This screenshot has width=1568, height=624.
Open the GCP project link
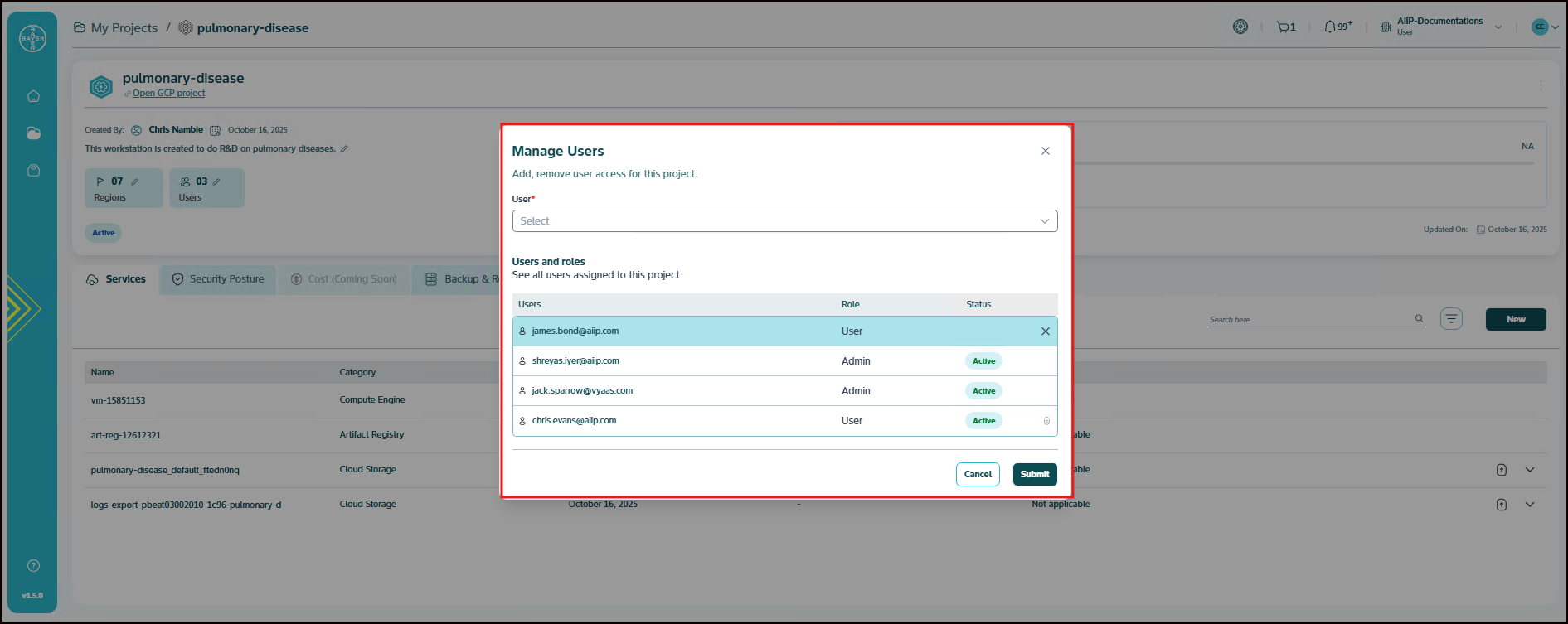click(x=168, y=94)
